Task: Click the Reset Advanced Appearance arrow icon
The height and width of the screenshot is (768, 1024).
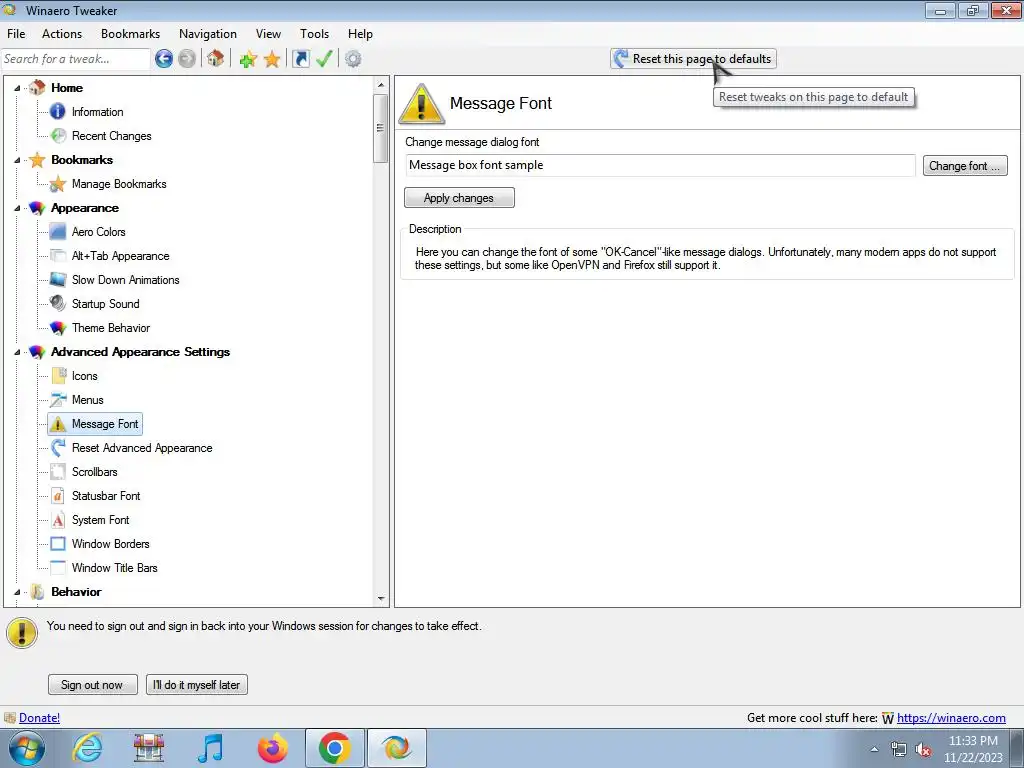Action: point(58,448)
